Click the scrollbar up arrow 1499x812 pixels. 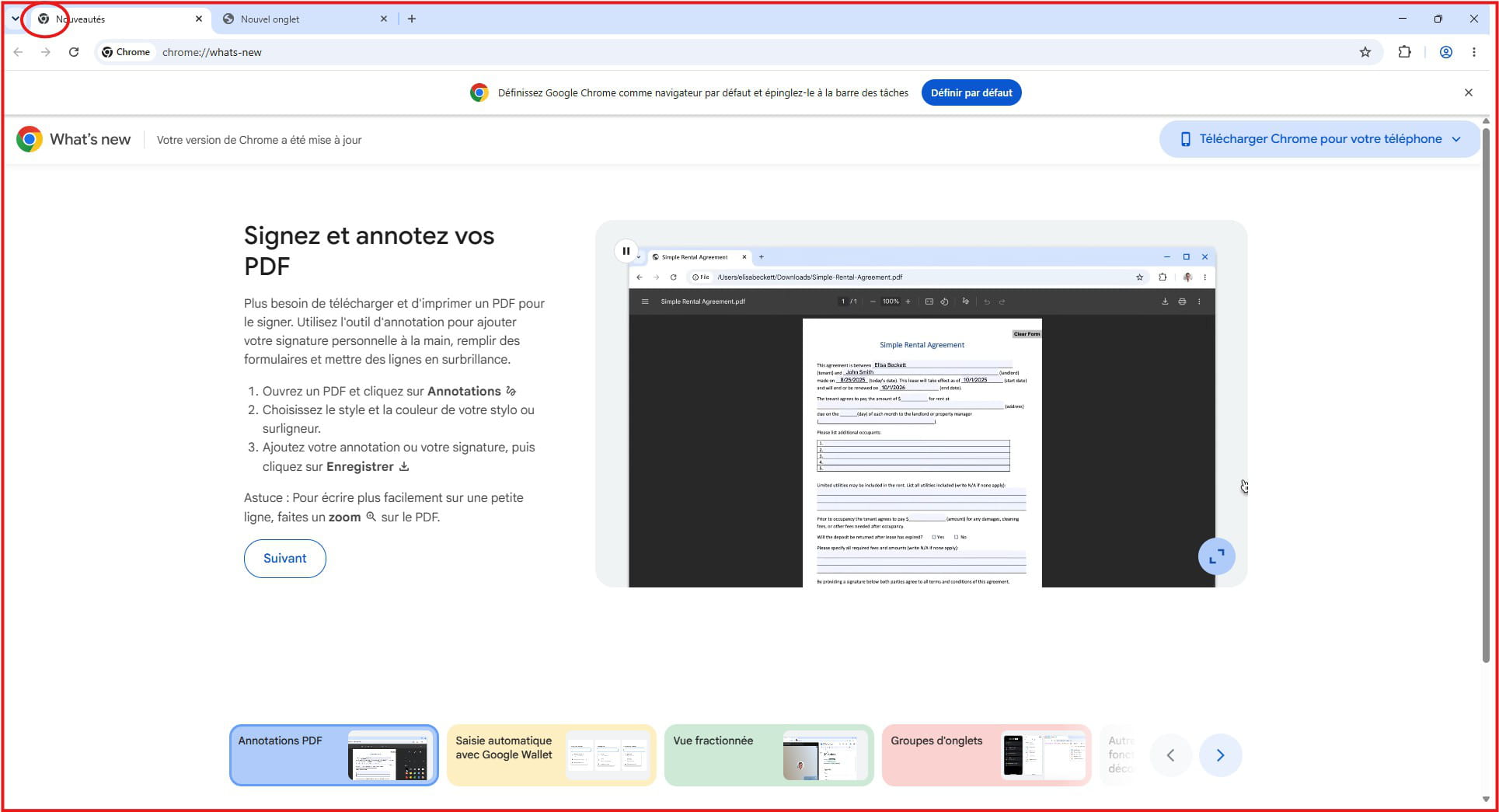(1486, 121)
